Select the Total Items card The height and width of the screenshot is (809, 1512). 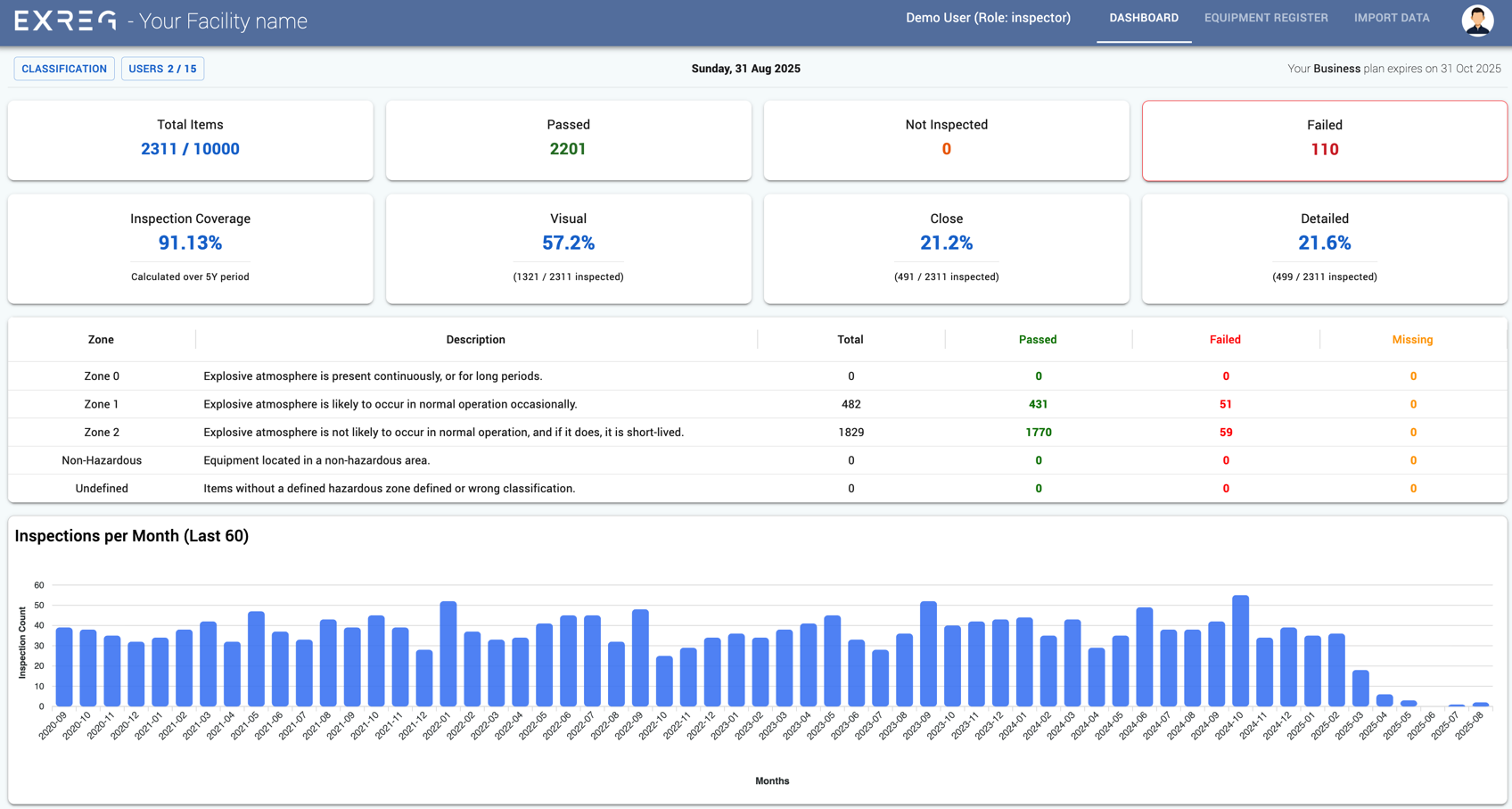point(190,140)
